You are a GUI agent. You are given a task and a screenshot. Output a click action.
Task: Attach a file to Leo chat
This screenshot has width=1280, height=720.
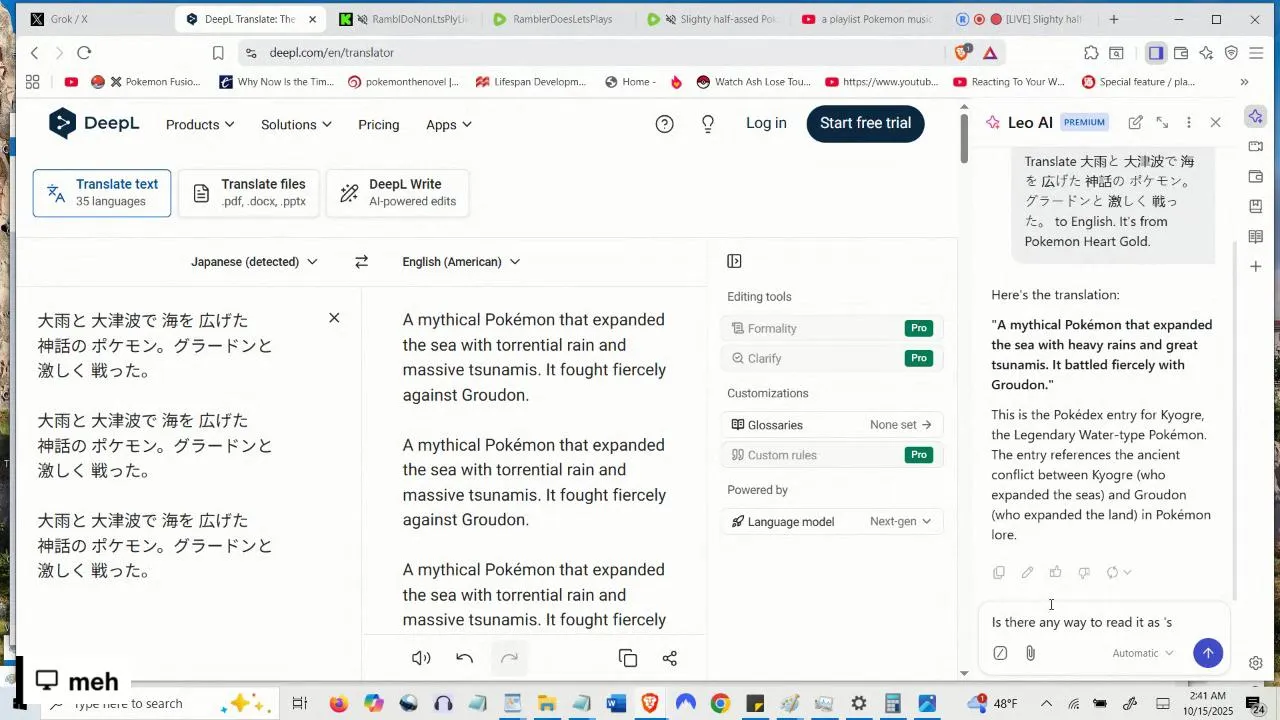pos(1030,653)
